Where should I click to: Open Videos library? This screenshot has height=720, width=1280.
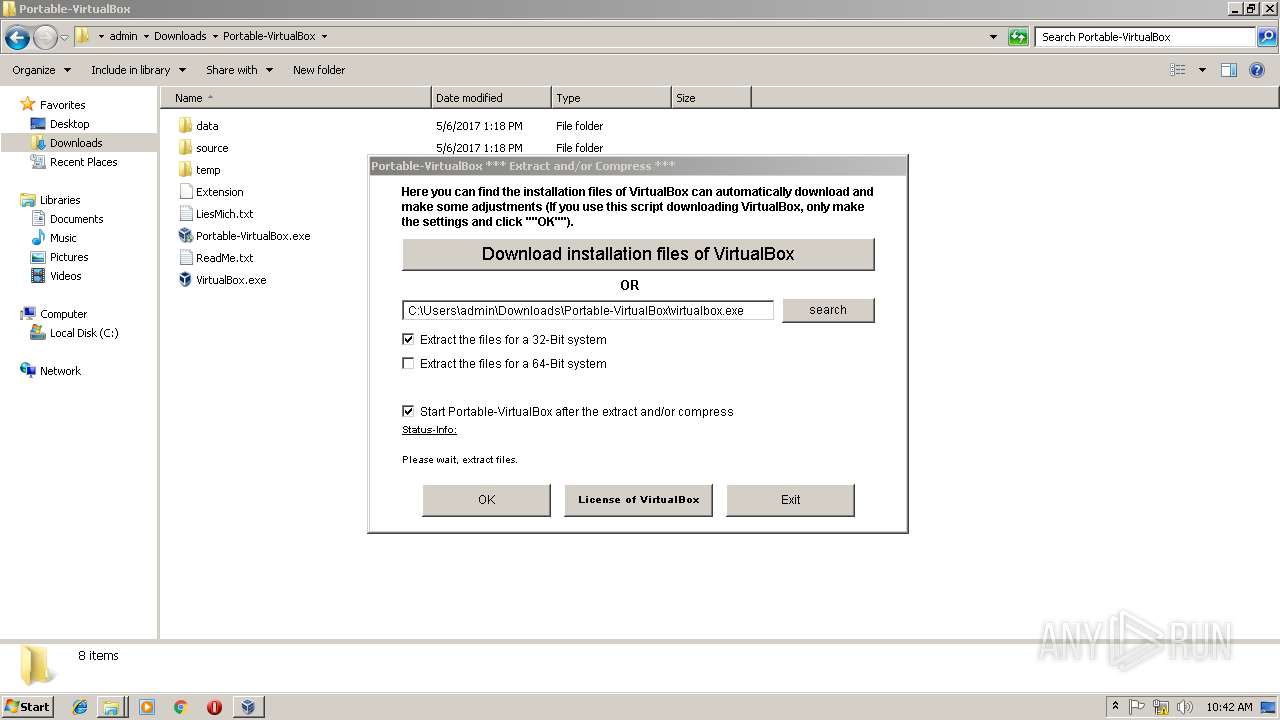[66, 276]
